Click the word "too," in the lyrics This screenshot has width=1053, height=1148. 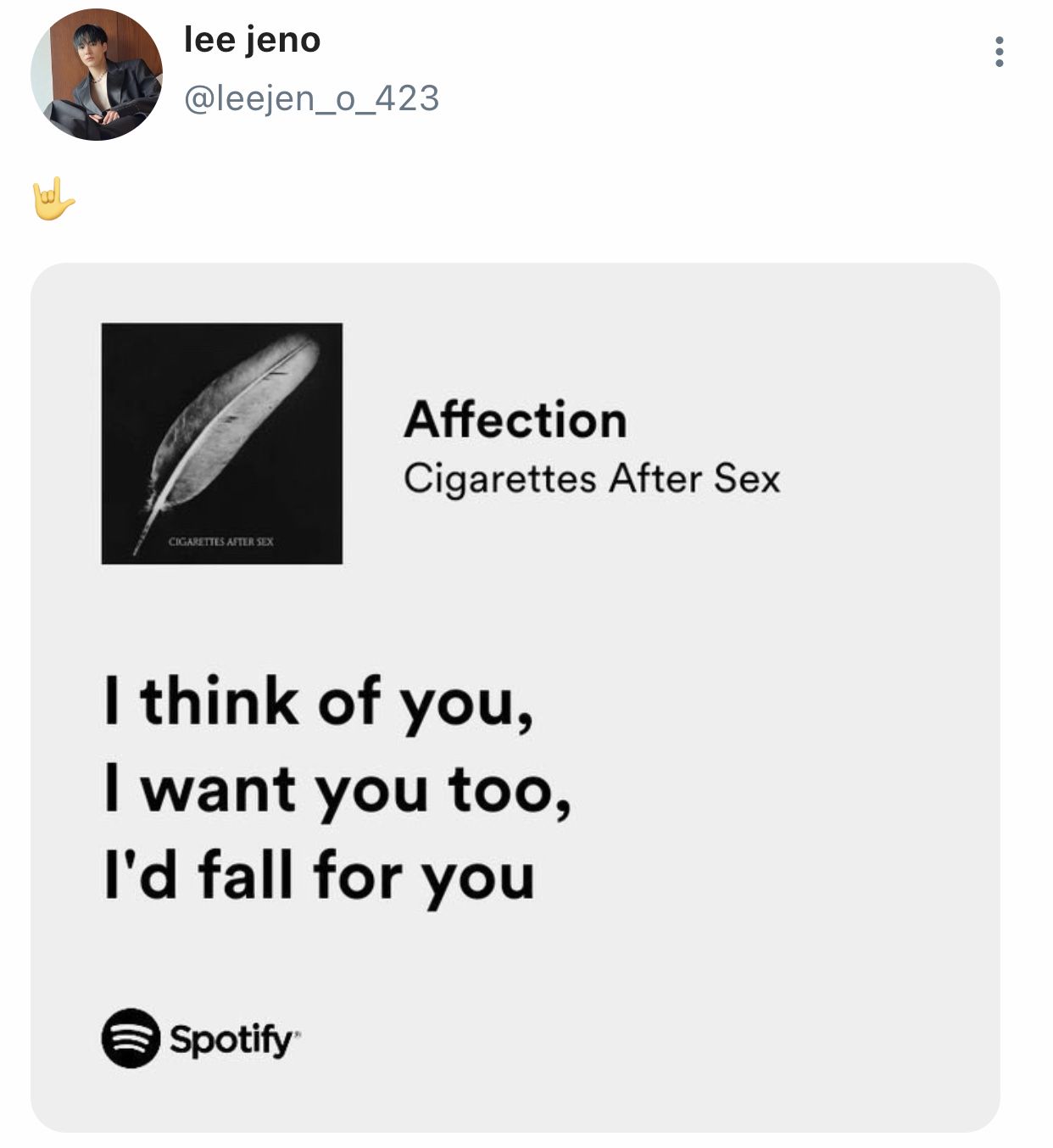tap(509, 789)
